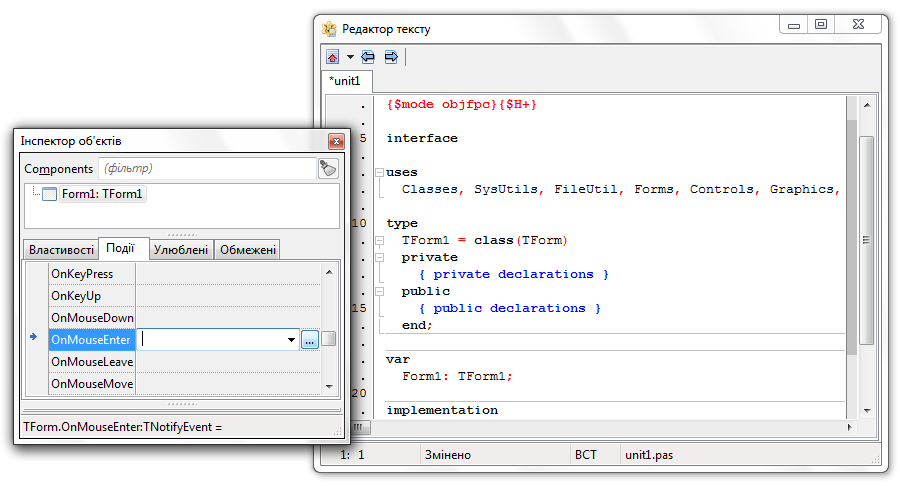Image resolution: width=900 pixels, height=489 pixels.
Task: Click line number 15 in the gutter
Action: point(359,308)
